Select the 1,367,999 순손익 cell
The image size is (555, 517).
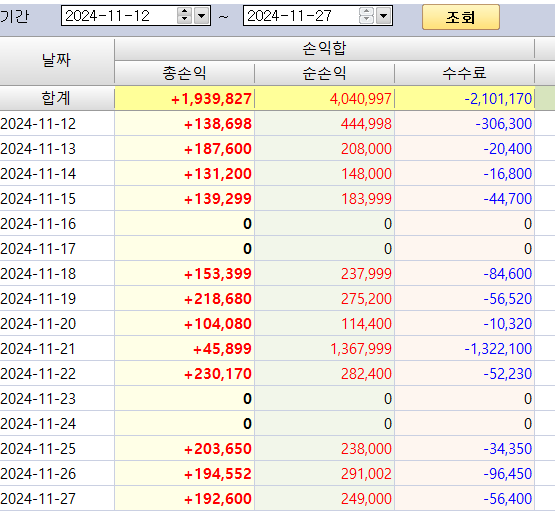[x=324, y=349]
